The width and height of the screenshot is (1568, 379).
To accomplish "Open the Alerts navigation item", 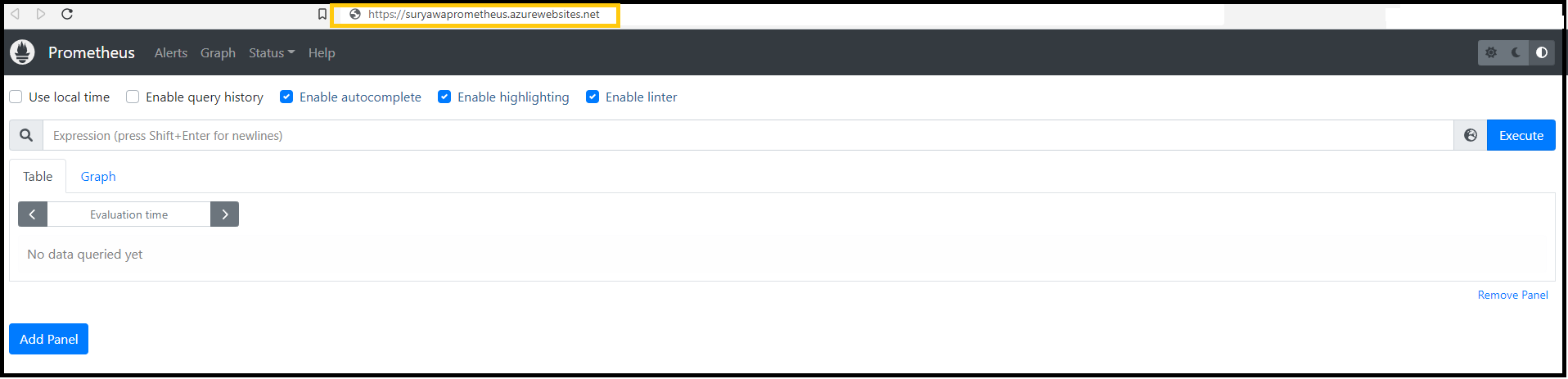I will (171, 52).
